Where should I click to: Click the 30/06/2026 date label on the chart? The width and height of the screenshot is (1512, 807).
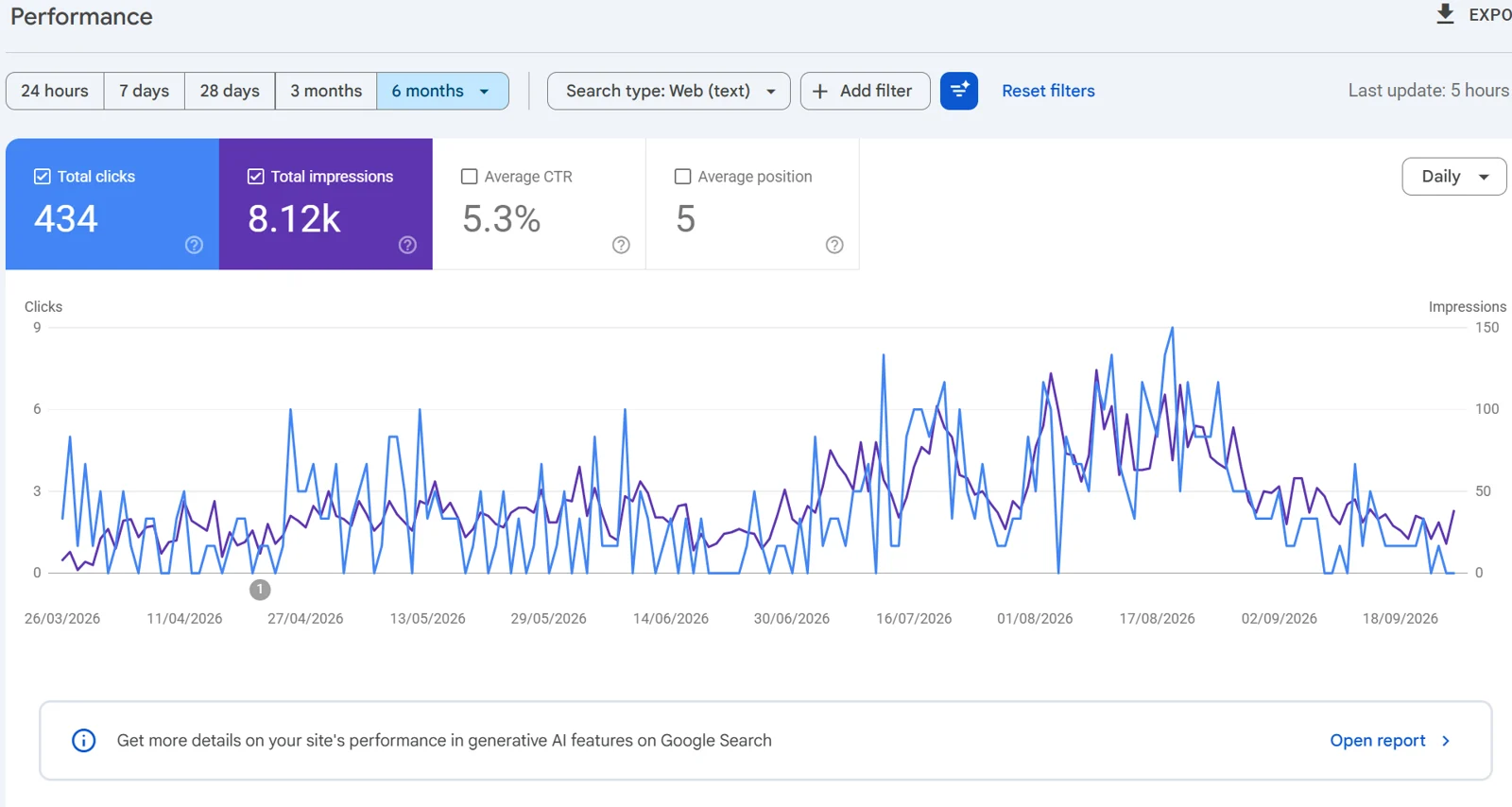tap(792, 619)
